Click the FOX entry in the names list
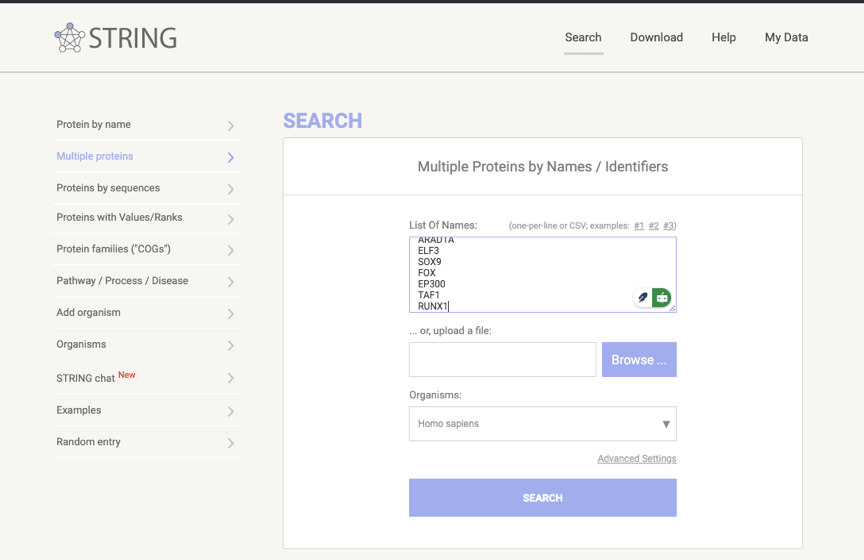Viewport: 864px width, 560px height. 426,273
